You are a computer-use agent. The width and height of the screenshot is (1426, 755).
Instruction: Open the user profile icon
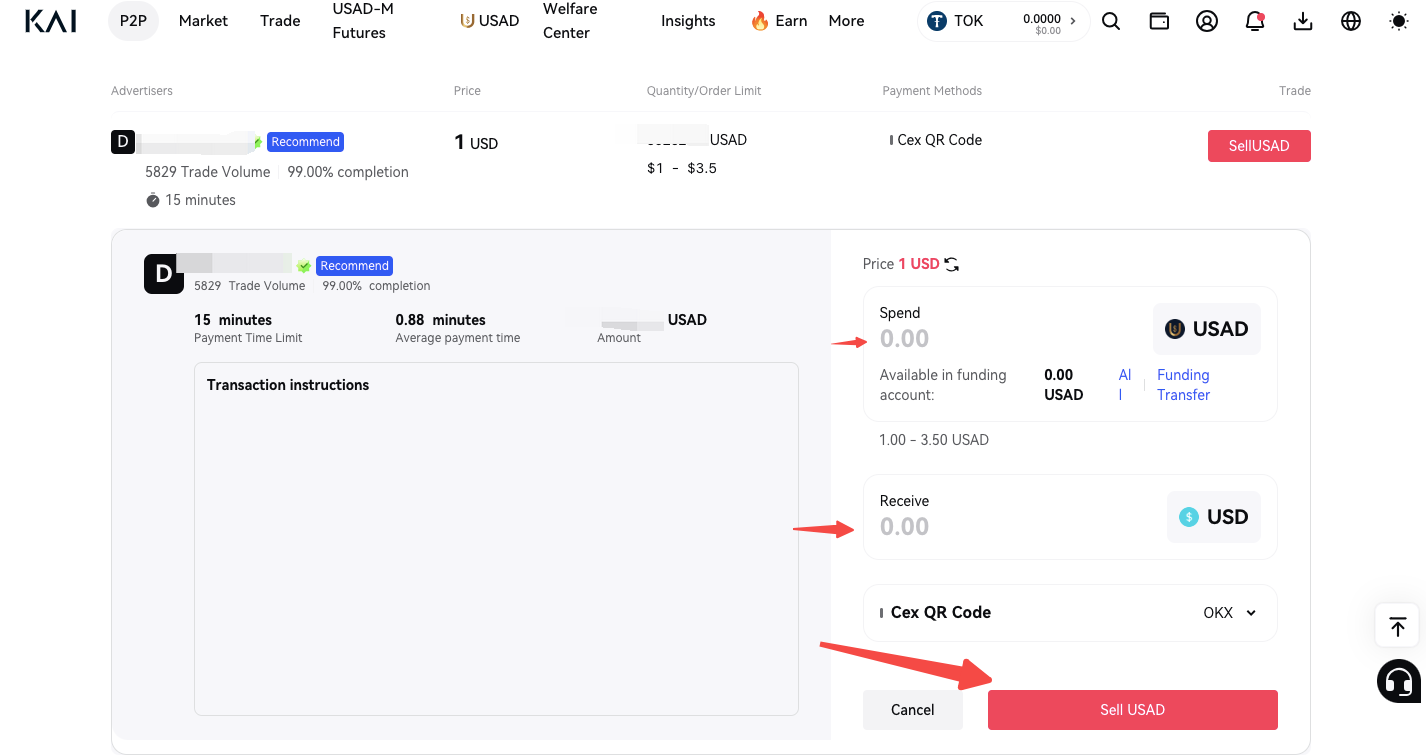click(x=1207, y=21)
